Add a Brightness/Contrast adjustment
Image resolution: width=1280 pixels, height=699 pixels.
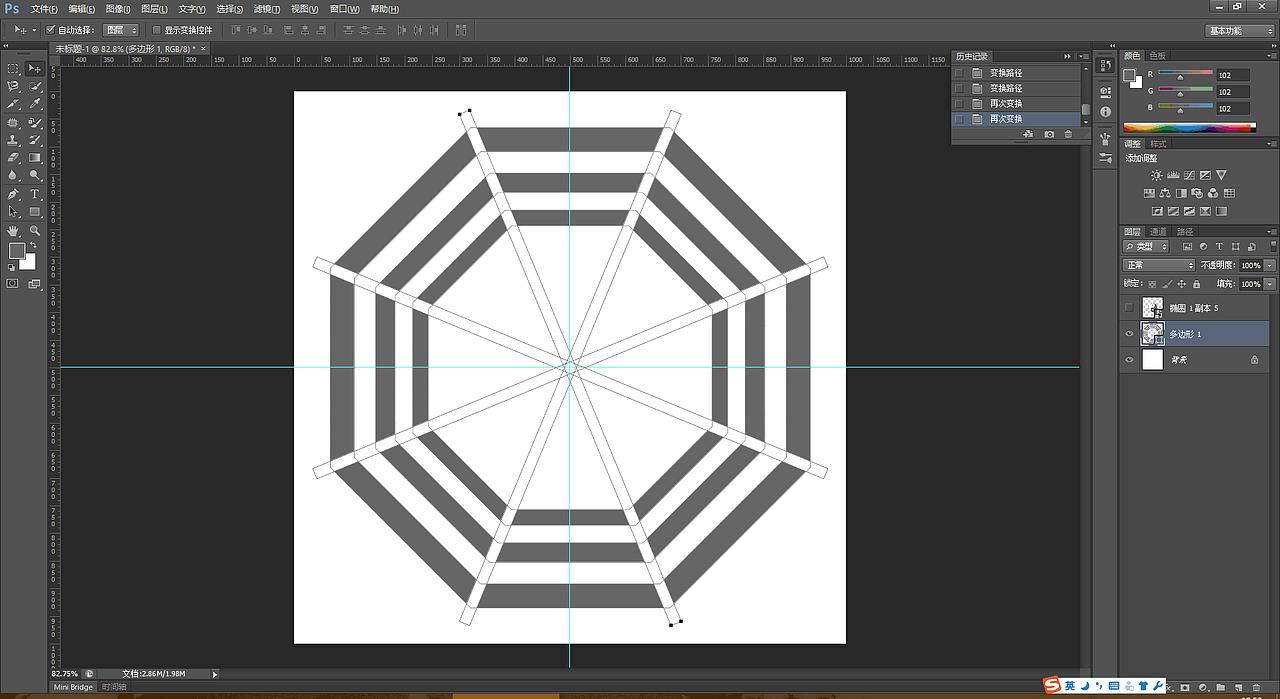coord(1157,175)
